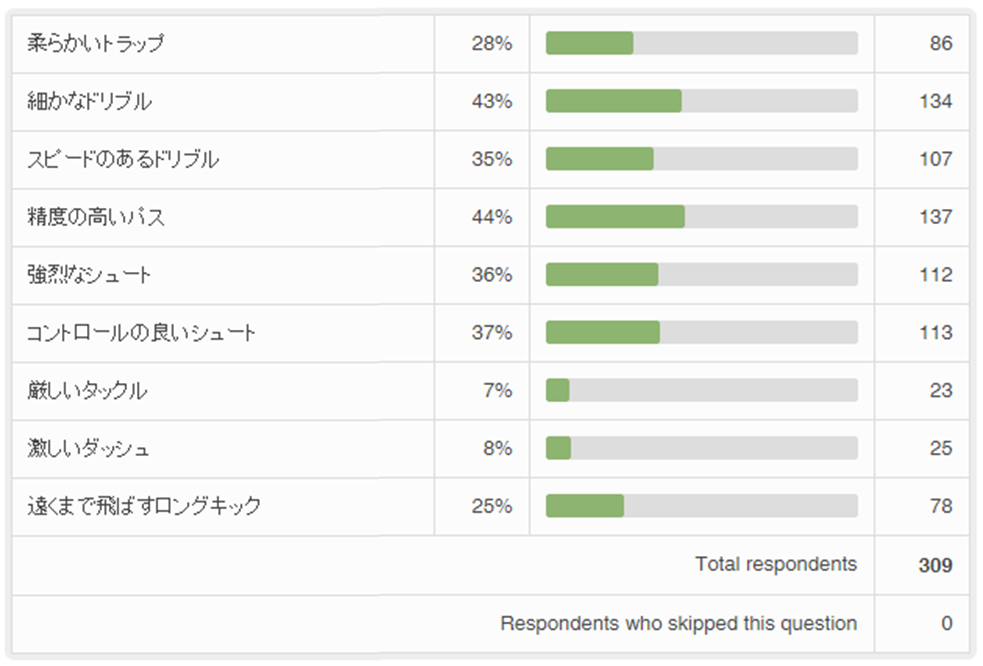Screen dimensions: 983x666
Task: Click the 強烈なシュート label
Action: pos(90,275)
